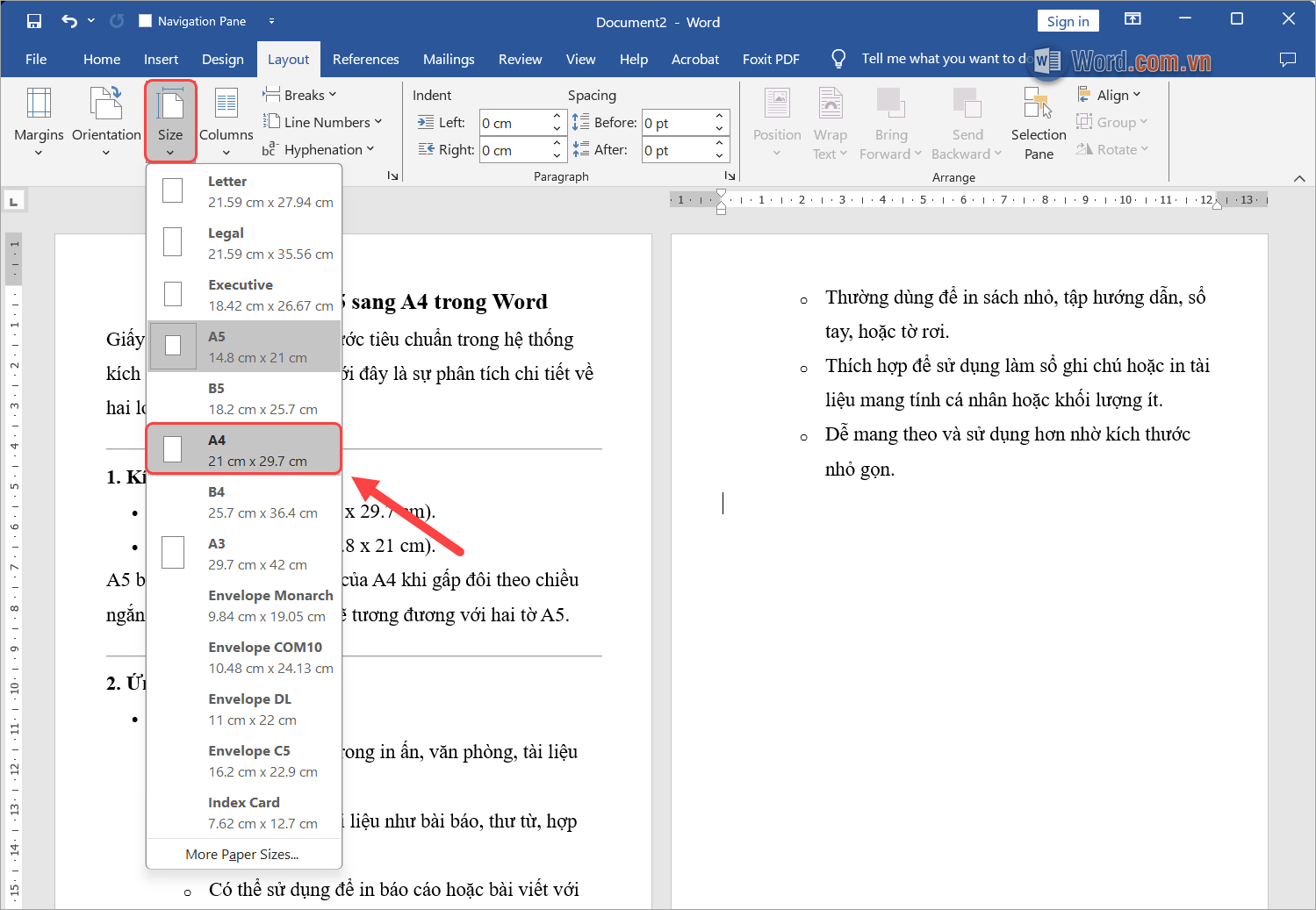Collapse the ribbon with chevron
The height and width of the screenshot is (910, 1316).
pyautogui.click(x=1299, y=178)
